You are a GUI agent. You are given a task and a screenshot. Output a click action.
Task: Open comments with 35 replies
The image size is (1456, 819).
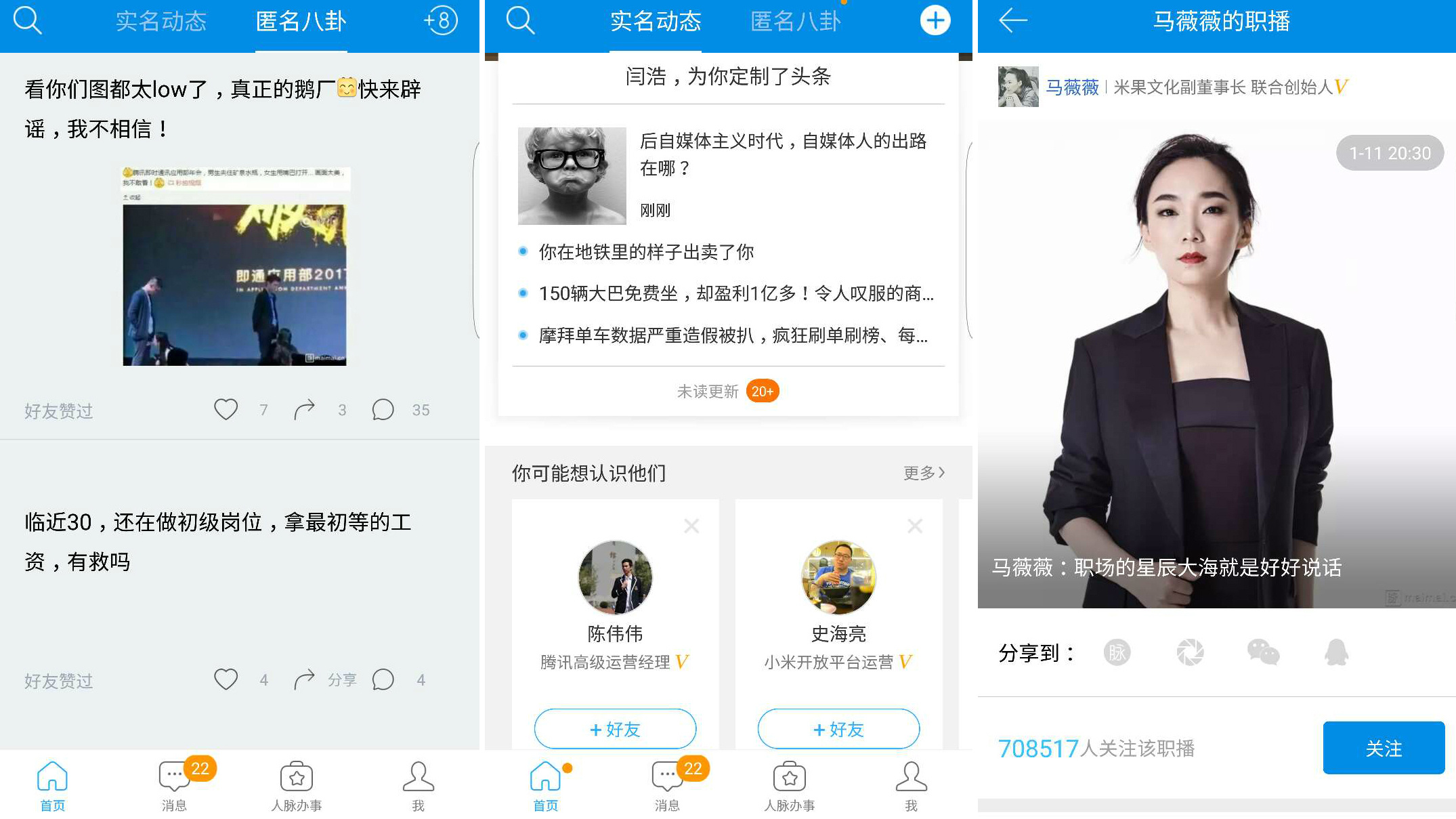coord(383,410)
